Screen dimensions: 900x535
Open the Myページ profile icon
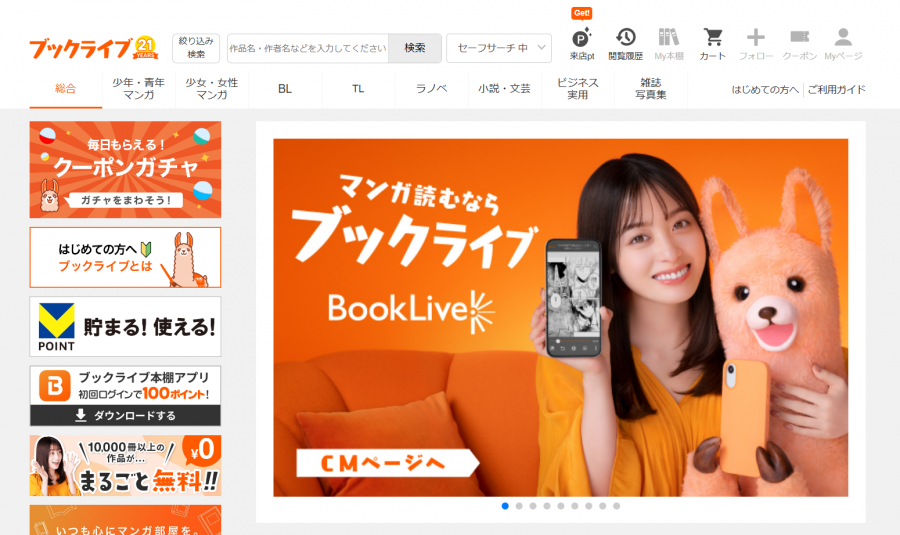point(843,44)
